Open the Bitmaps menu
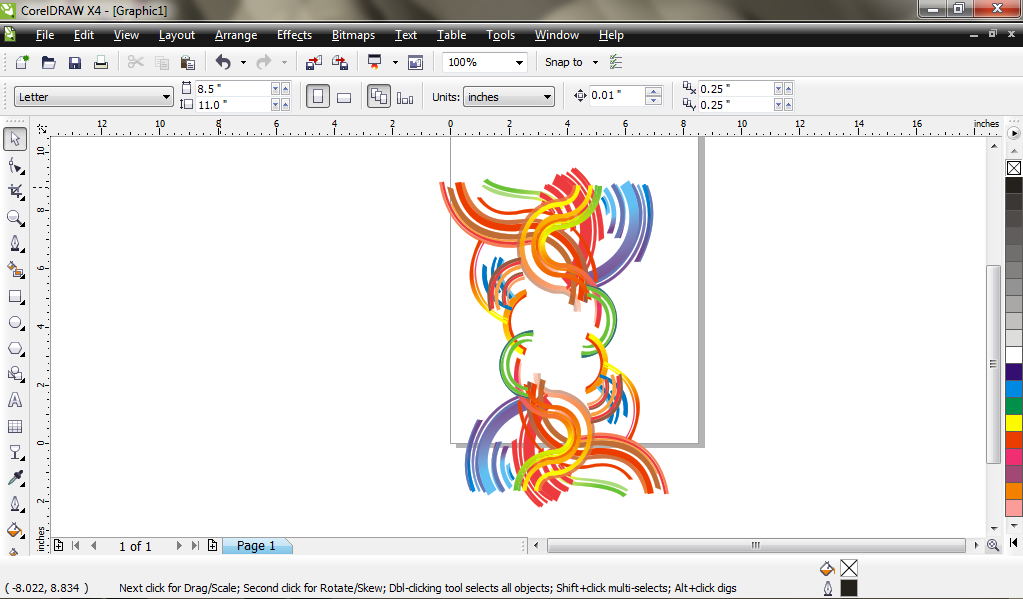Viewport: 1023px width, 599px height. pos(353,35)
